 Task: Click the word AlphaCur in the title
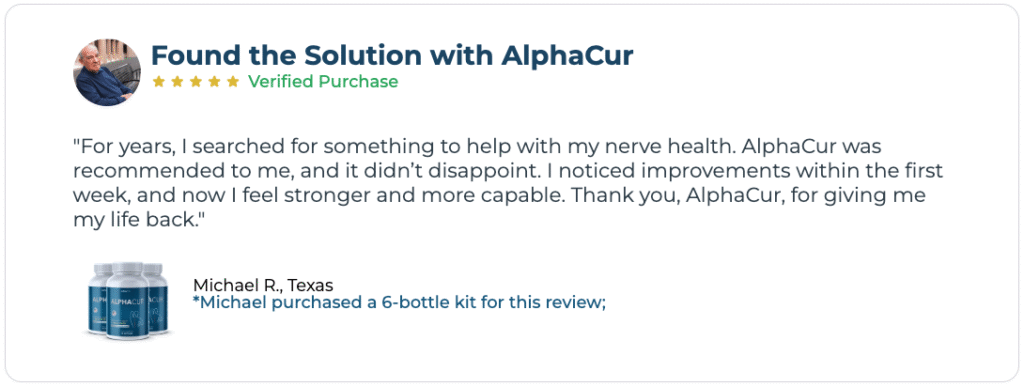point(567,56)
